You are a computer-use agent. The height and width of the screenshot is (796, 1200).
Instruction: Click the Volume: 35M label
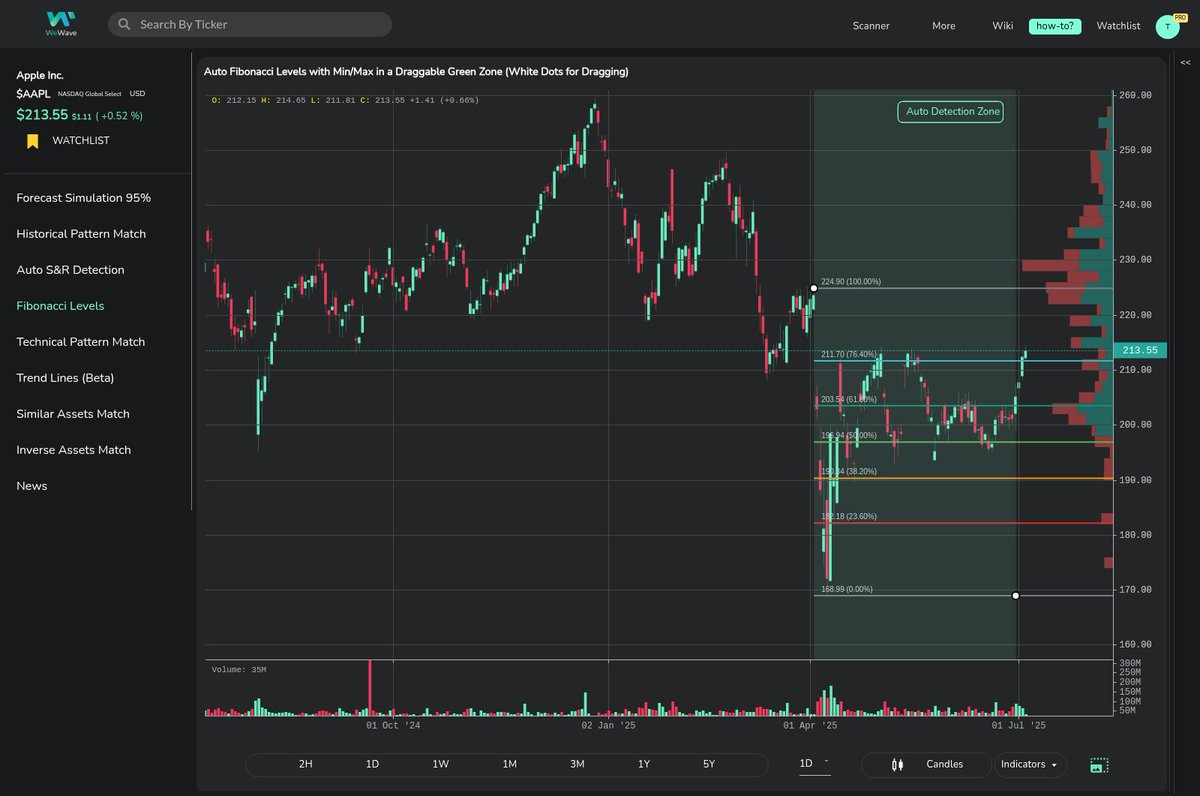(x=239, y=669)
